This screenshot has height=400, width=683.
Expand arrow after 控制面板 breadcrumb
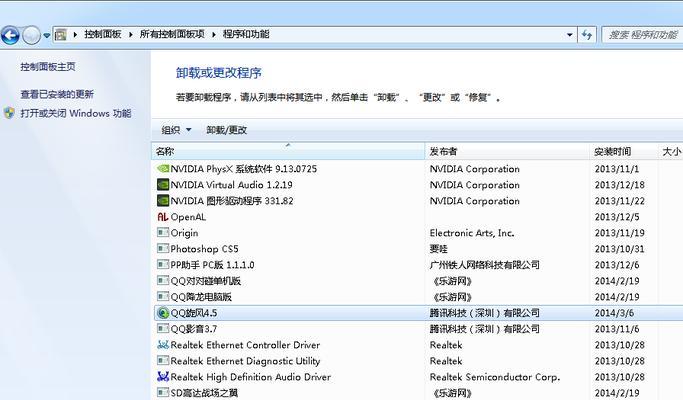point(131,35)
